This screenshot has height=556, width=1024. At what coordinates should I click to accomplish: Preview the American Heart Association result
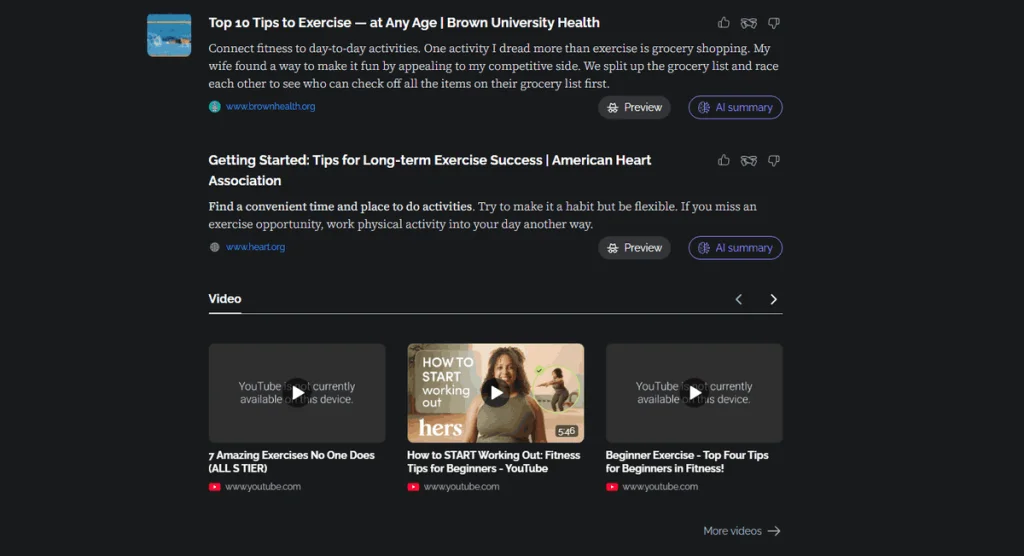(x=634, y=248)
